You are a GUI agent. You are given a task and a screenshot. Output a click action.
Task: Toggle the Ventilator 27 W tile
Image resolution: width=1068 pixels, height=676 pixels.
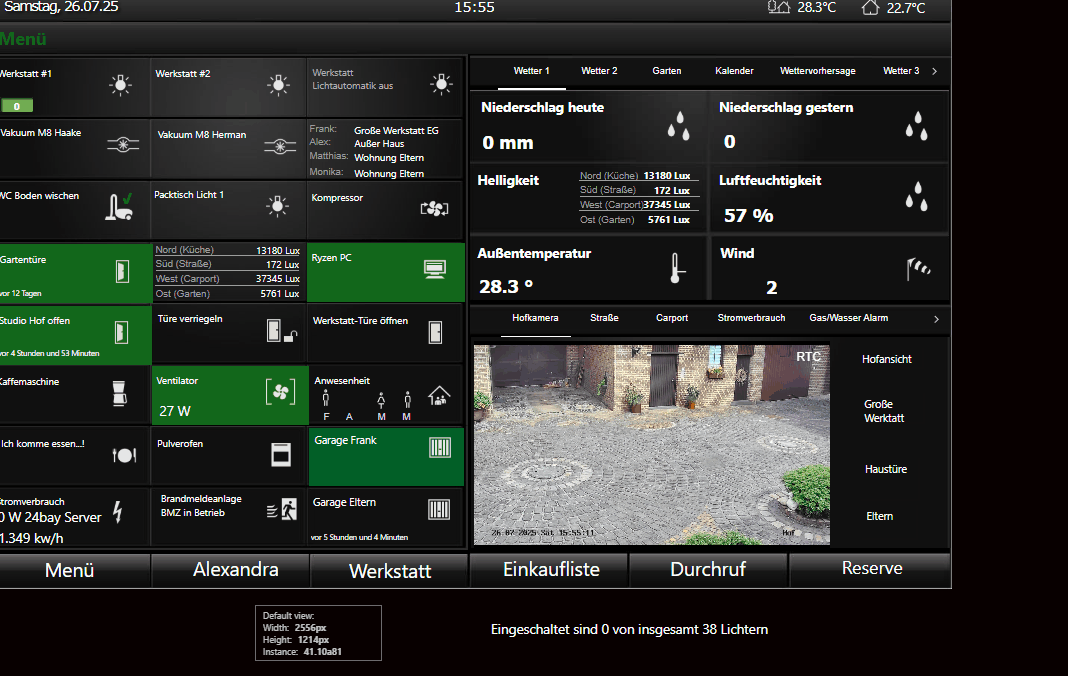click(230, 395)
